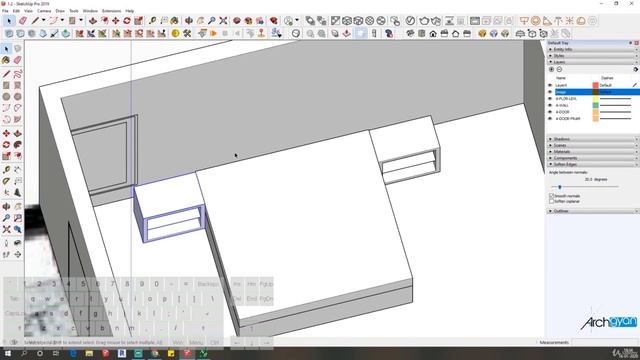Viewport: 640px width, 360px height.
Task: Select the Position Camera tool
Action: click(6, 243)
